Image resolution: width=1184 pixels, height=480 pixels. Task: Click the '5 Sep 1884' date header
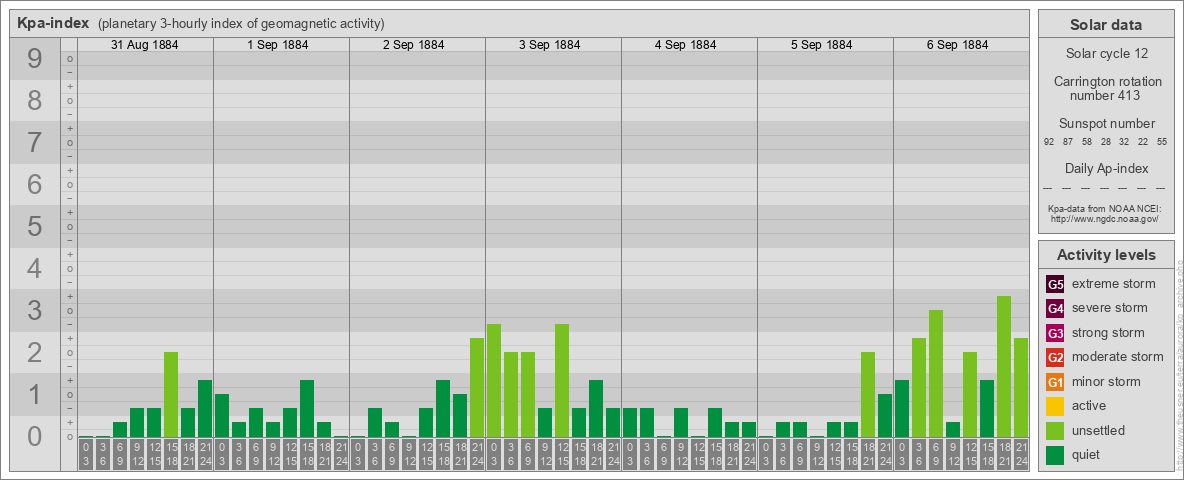pyautogui.click(x=822, y=45)
